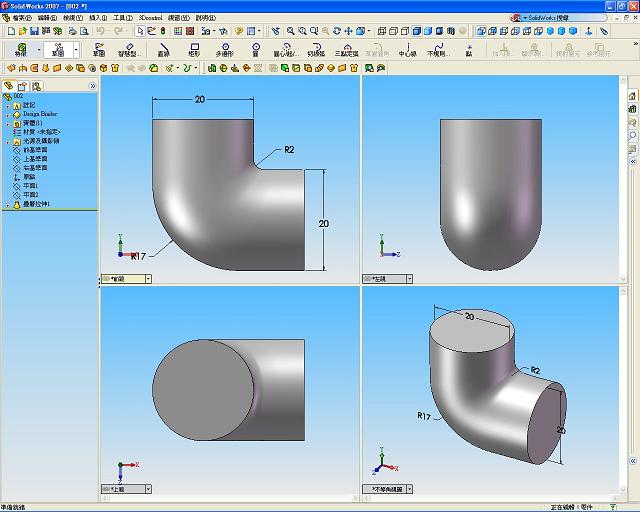This screenshot has width=640, height=512.
Task: Open the Sketch (草圖) toolbar dropdown arrow
Action: (76, 50)
